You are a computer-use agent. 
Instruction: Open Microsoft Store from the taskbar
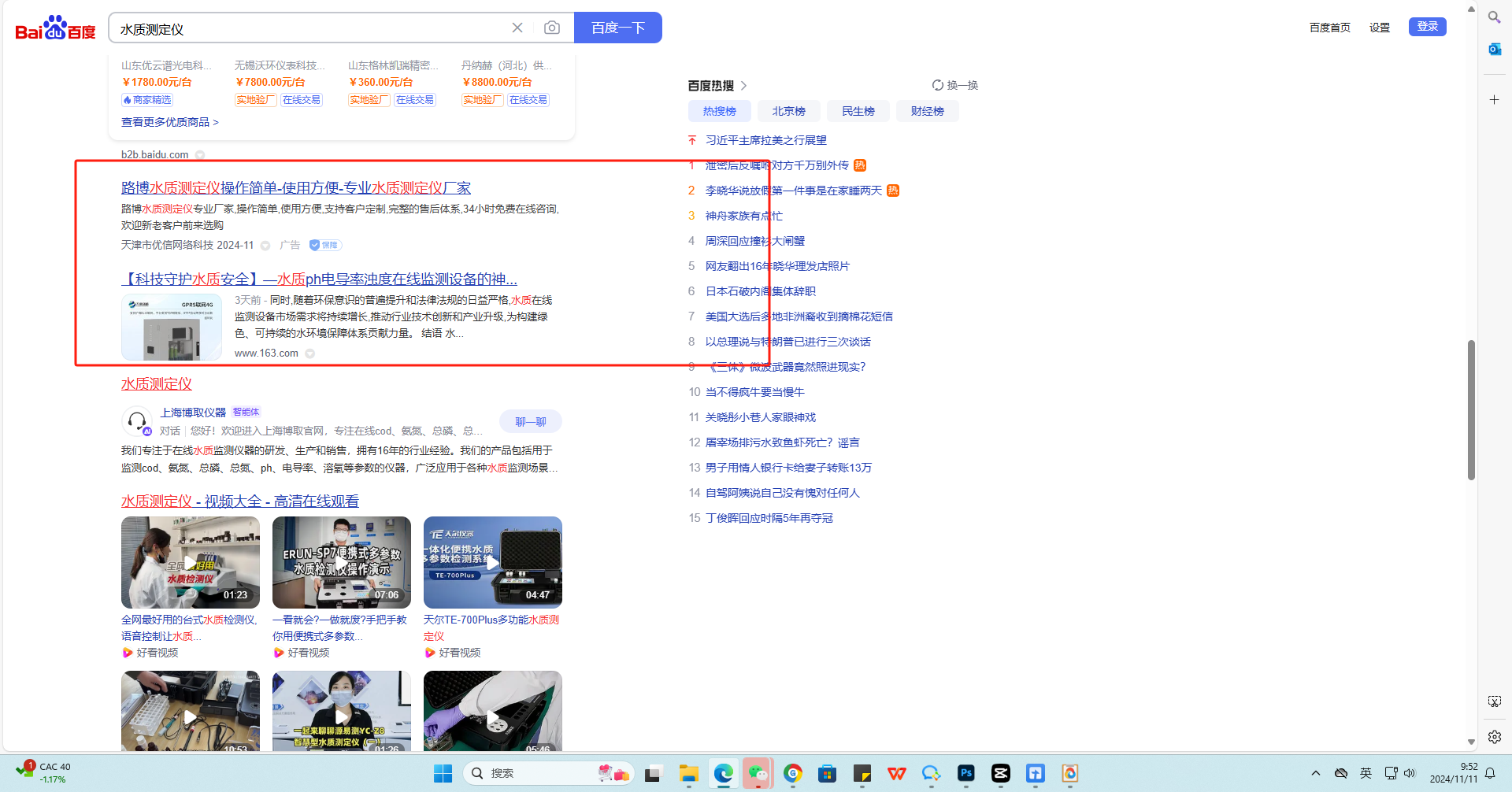click(x=828, y=773)
